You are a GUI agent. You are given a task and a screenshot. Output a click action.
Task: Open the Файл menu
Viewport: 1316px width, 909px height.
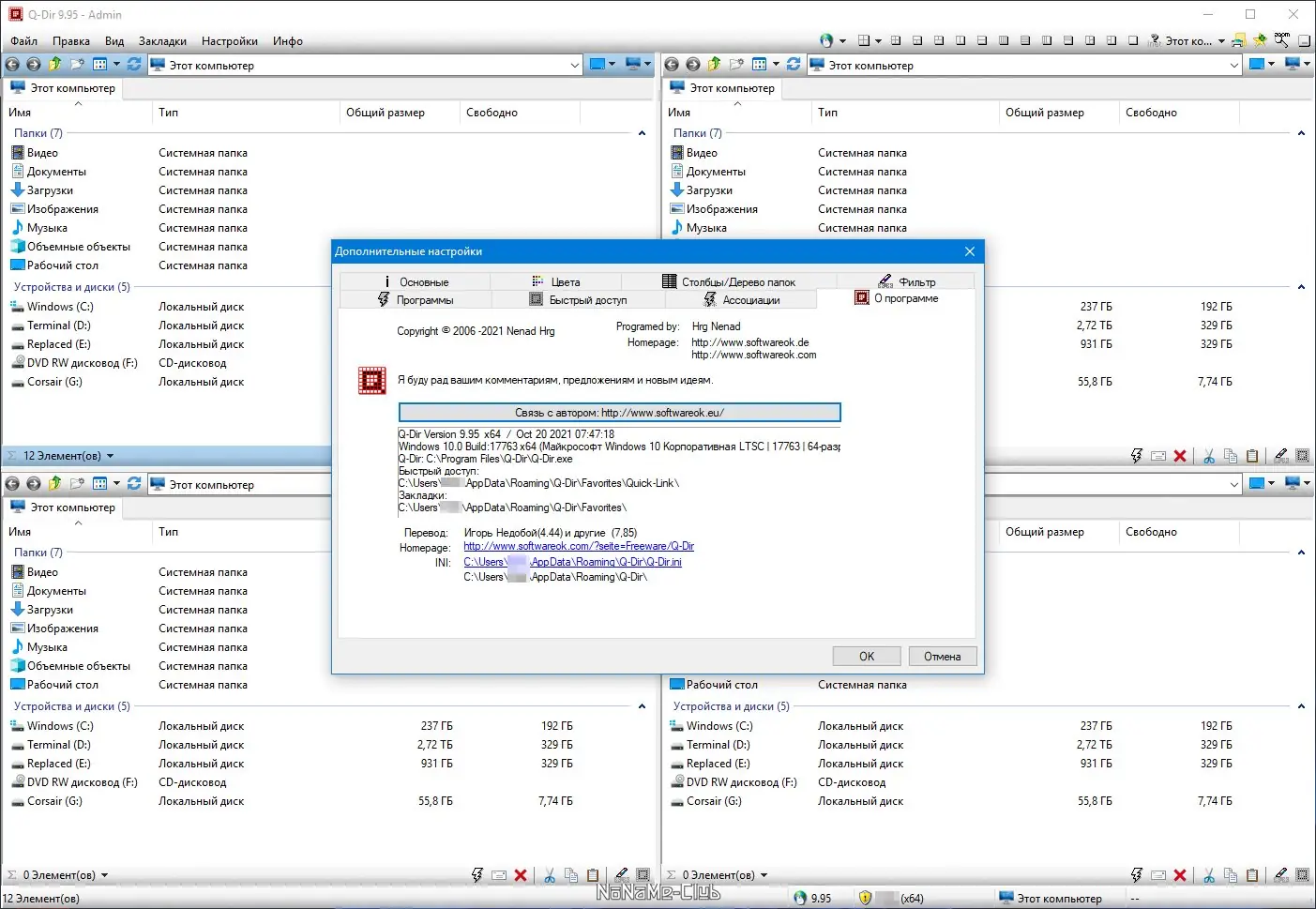[x=24, y=41]
